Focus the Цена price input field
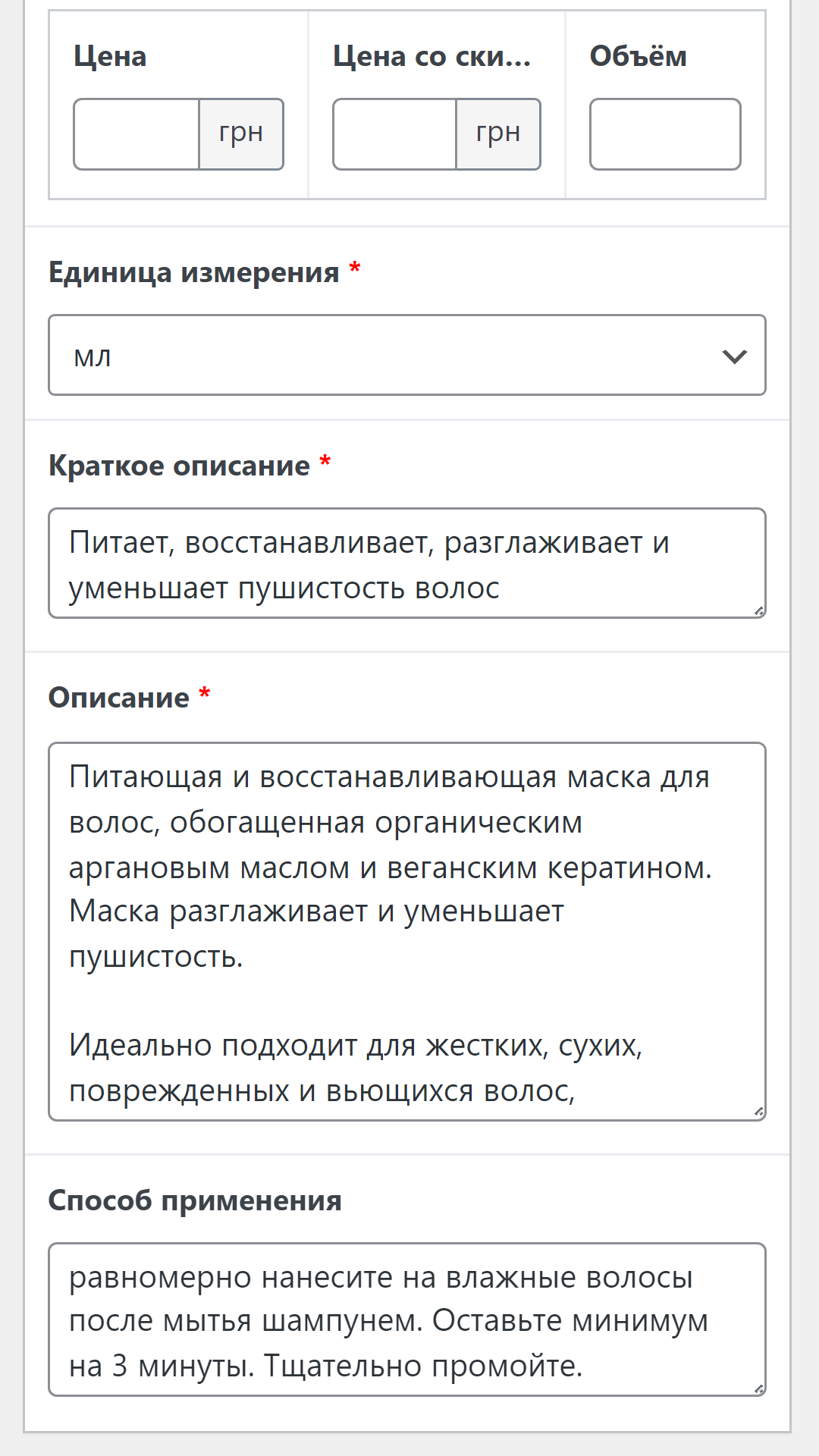Image resolution: width=819 pixels, height=1456 pixels. [136, 134]
